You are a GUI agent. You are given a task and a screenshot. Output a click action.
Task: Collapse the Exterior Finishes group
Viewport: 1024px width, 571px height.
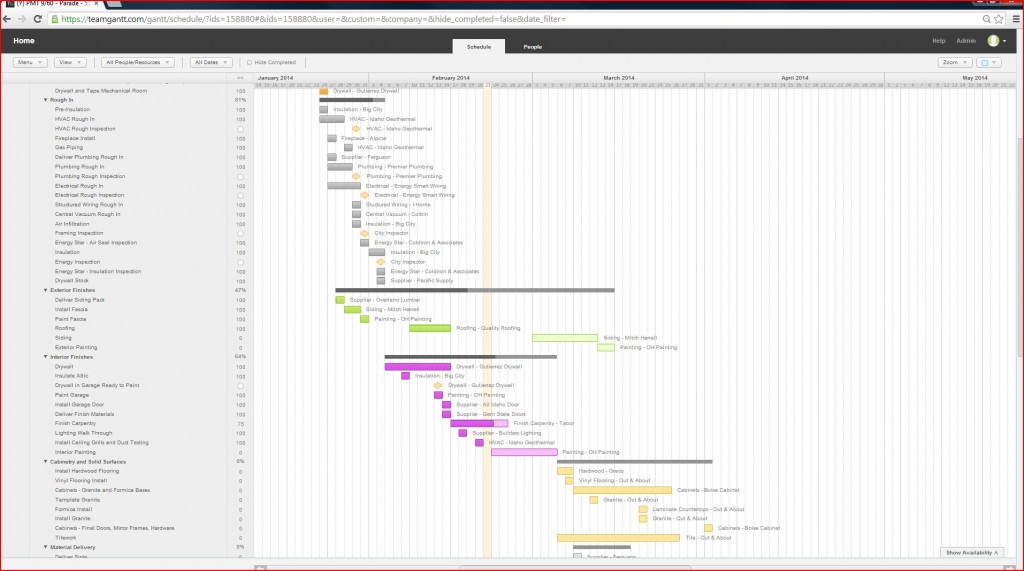point(46,290)
